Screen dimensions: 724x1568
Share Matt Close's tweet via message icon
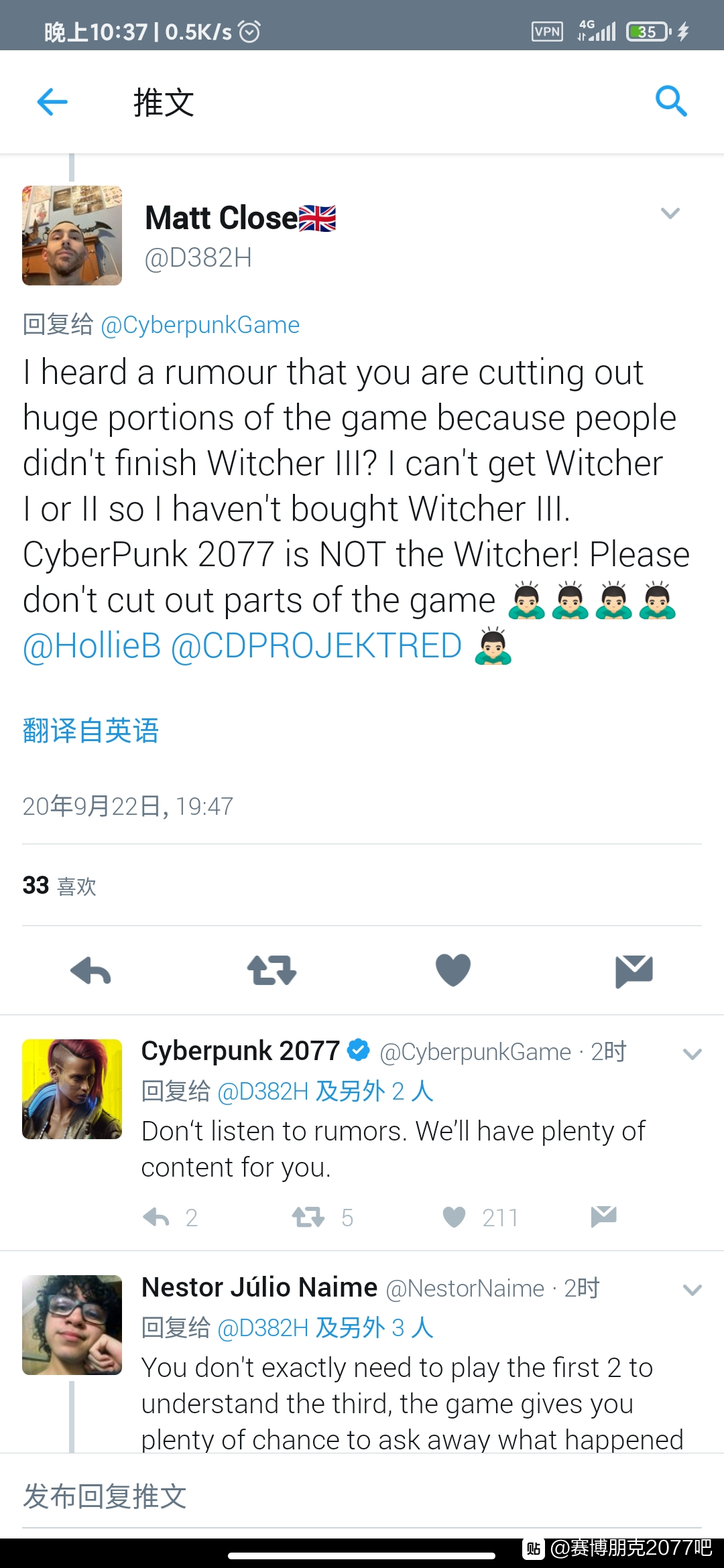coord(634,972)
